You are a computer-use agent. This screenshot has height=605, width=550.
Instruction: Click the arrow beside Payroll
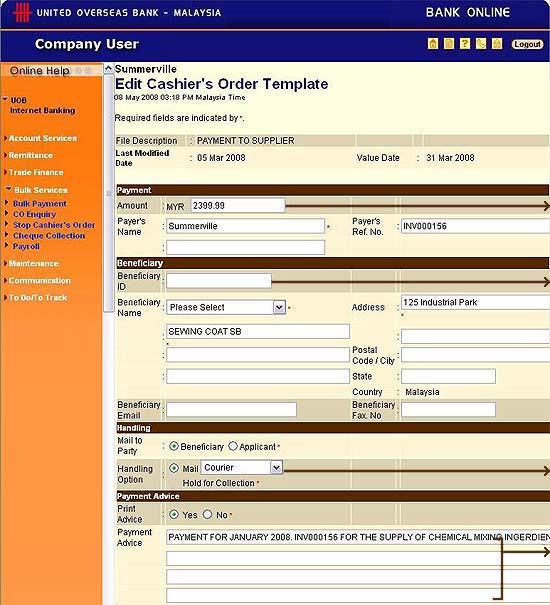(7, 245)
